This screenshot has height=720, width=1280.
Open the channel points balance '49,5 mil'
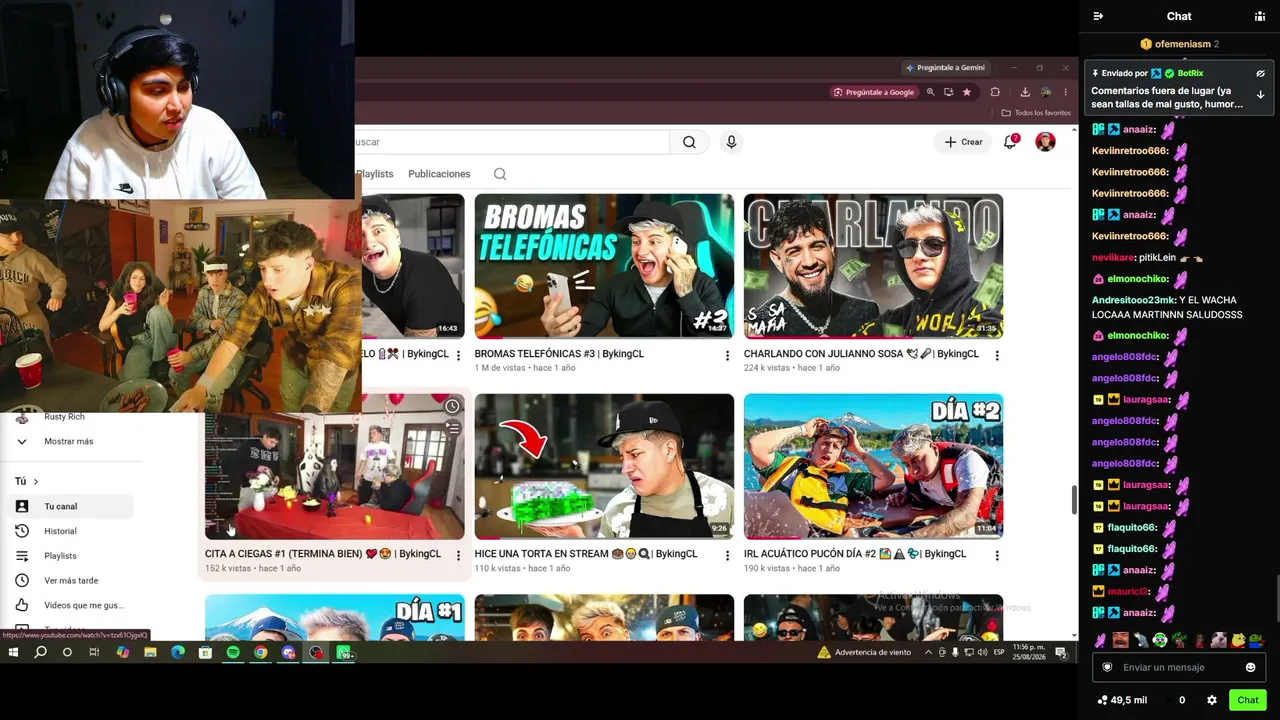[1122, 700]
